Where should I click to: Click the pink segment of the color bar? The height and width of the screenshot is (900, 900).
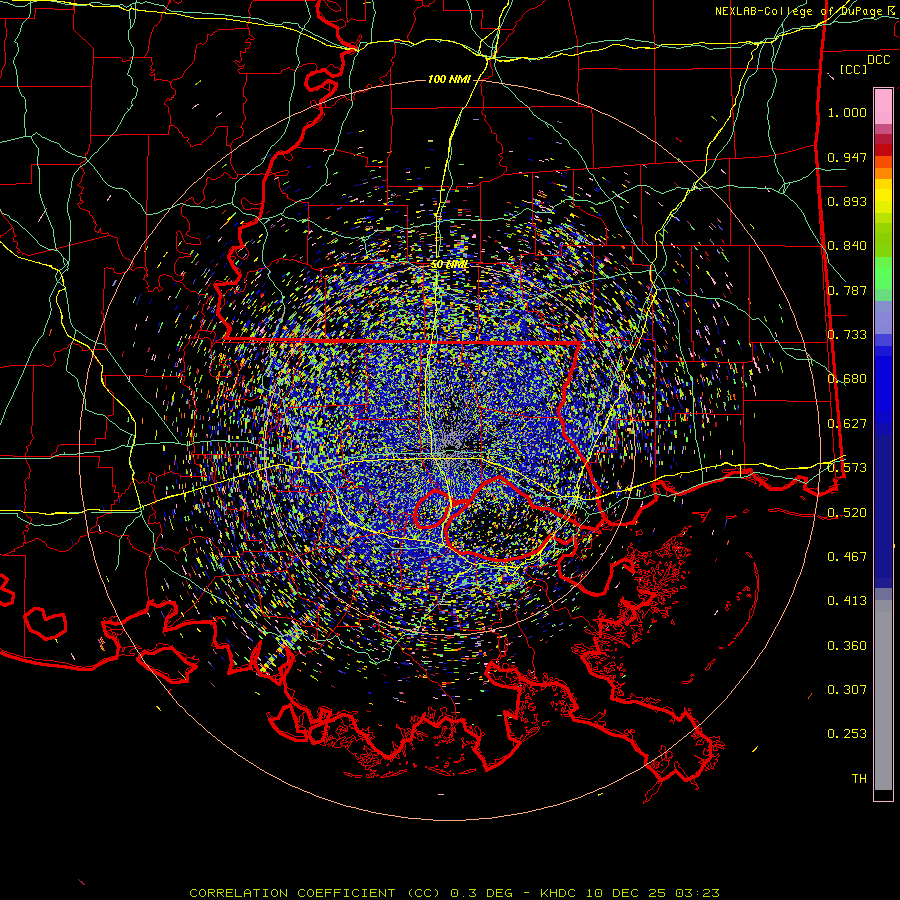pos(883,106)
